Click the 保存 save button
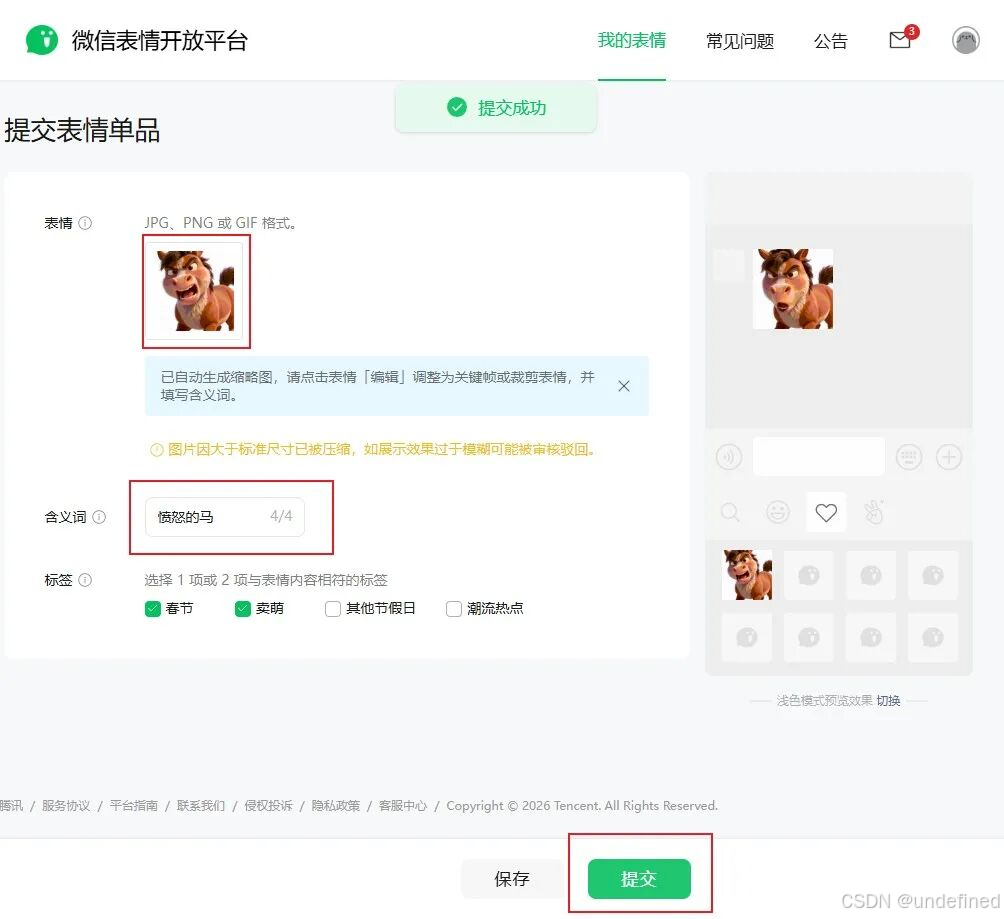Screen dimensions: 1004x919 click(511, 879)
